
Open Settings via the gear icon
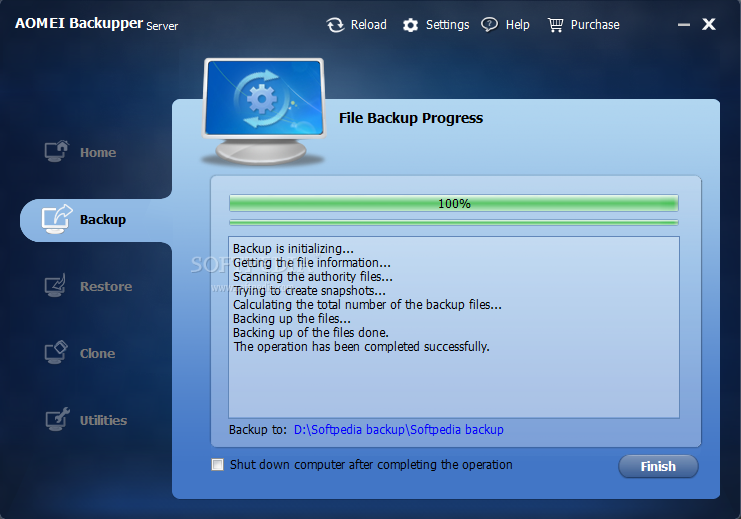pos(410,25)
